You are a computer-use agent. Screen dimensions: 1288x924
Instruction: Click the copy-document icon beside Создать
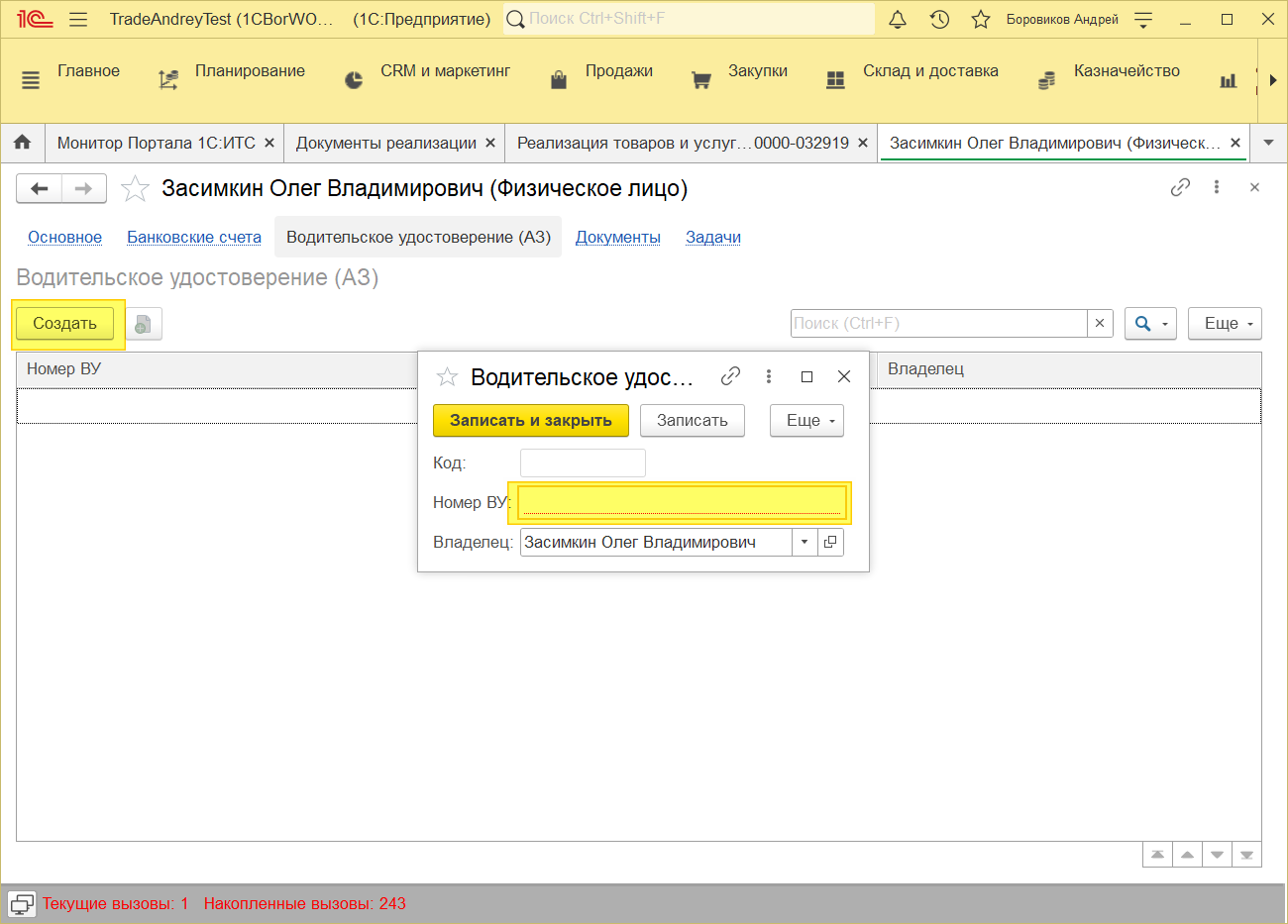coord(143,324)
